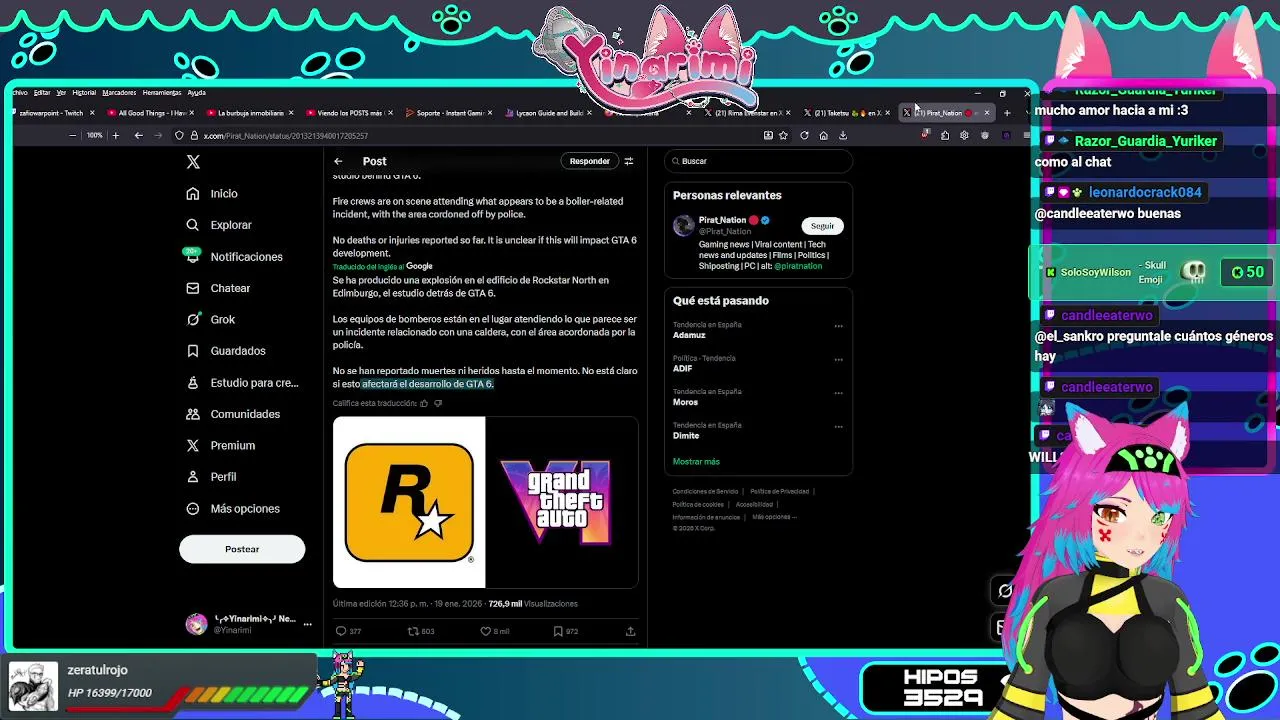The image size is (1280, 720).
Task: Click browser back arrow
Action: point(139,136)
